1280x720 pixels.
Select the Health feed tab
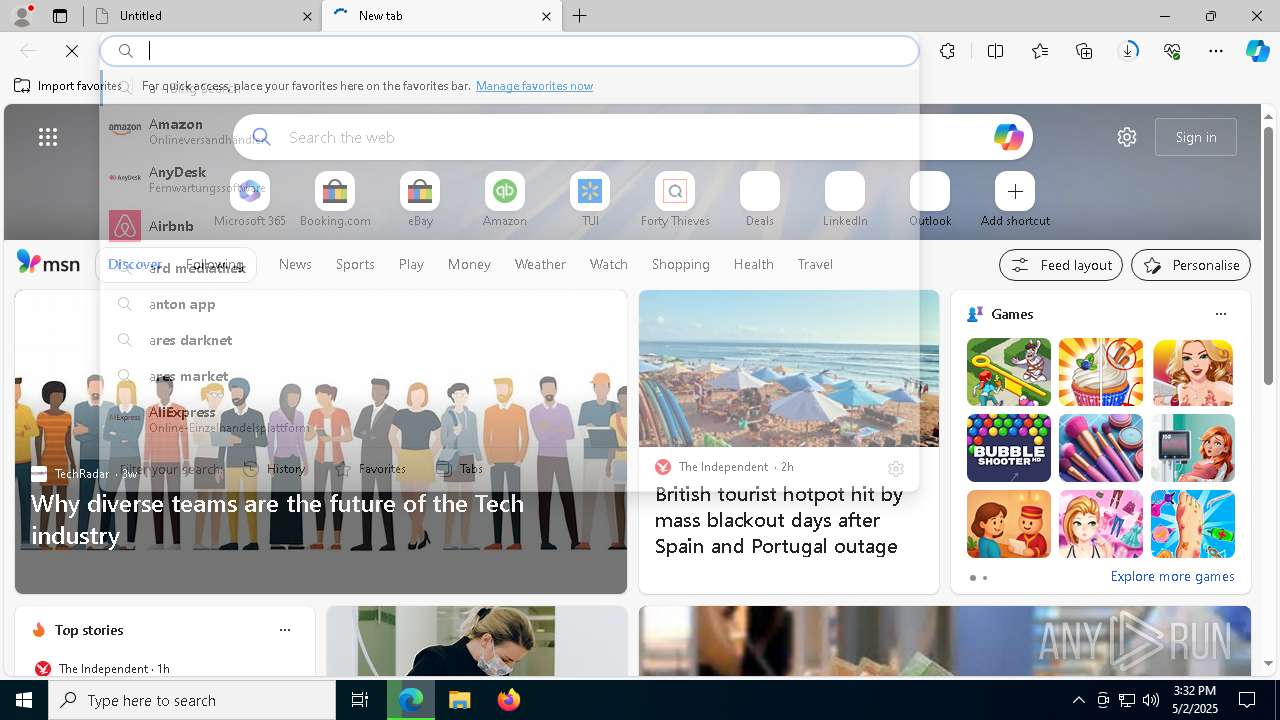point(753,264)
